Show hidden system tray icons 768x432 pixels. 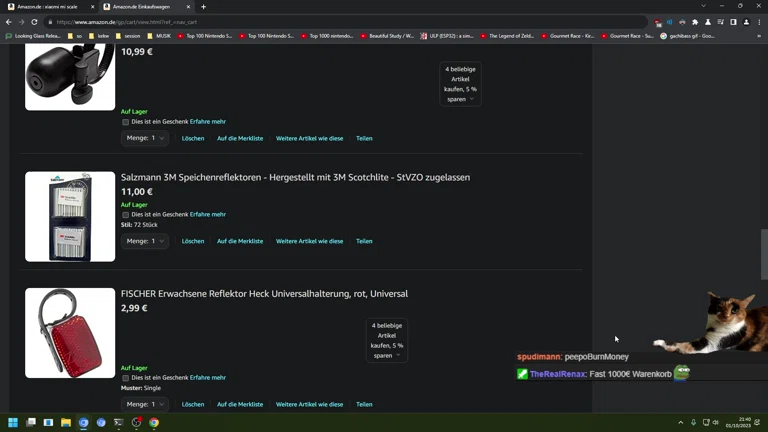680,422
